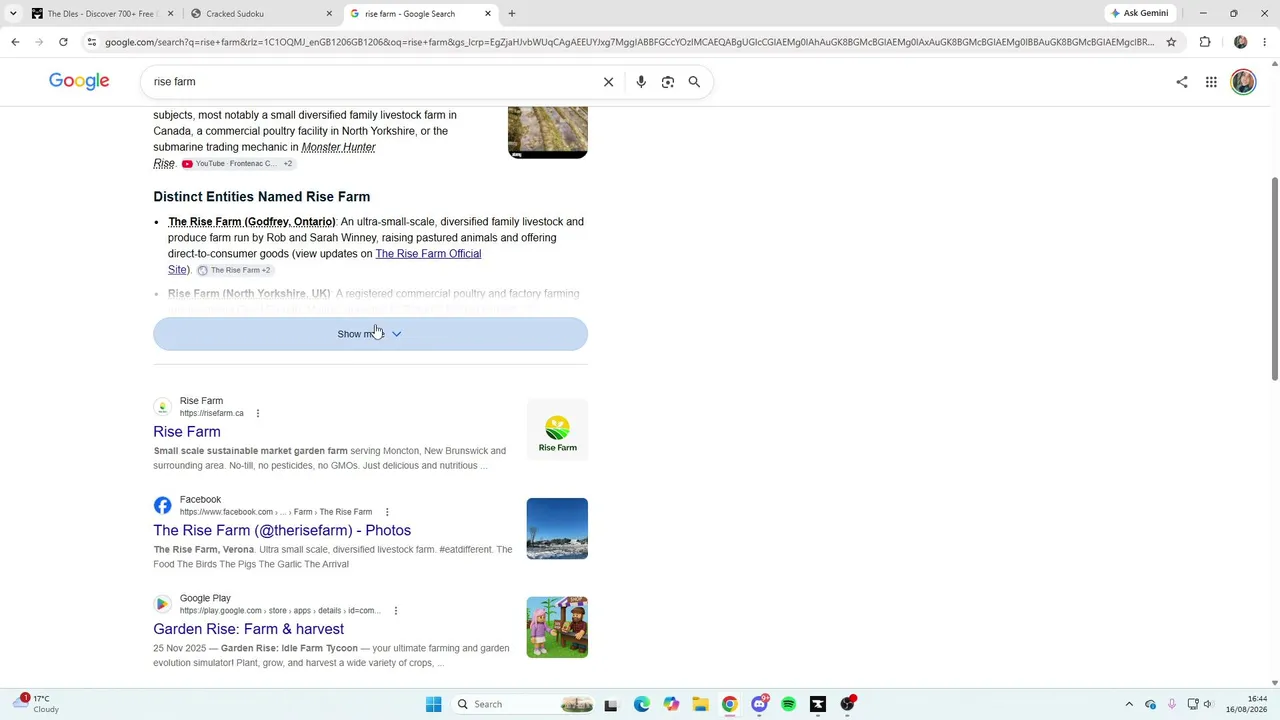Screen dimensions: 1280x720
Task: Start a voice search with the microphone
Action: click(641, 82)
